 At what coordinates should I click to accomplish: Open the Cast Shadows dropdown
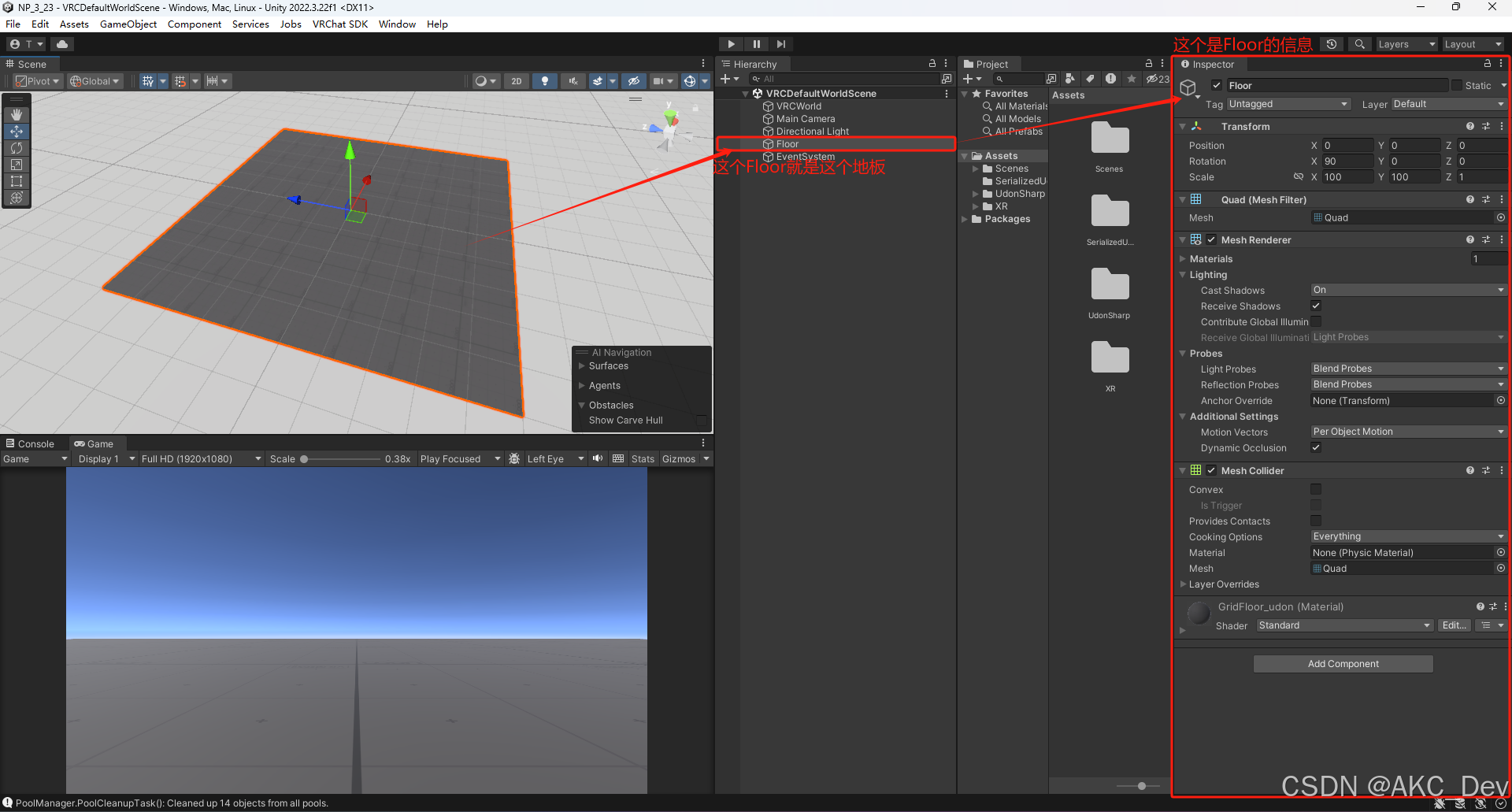[1408, 290]
